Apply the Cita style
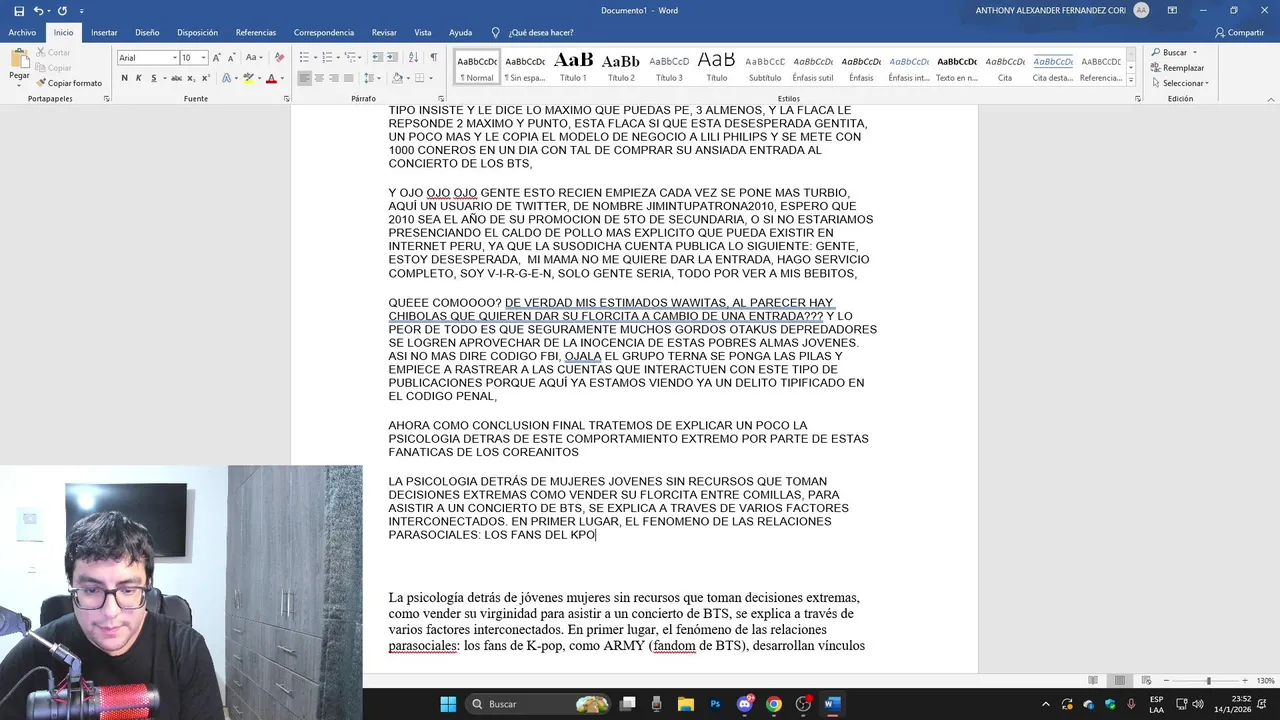The width and height of the screenshot is (1280, 720). pos(1005,67)
